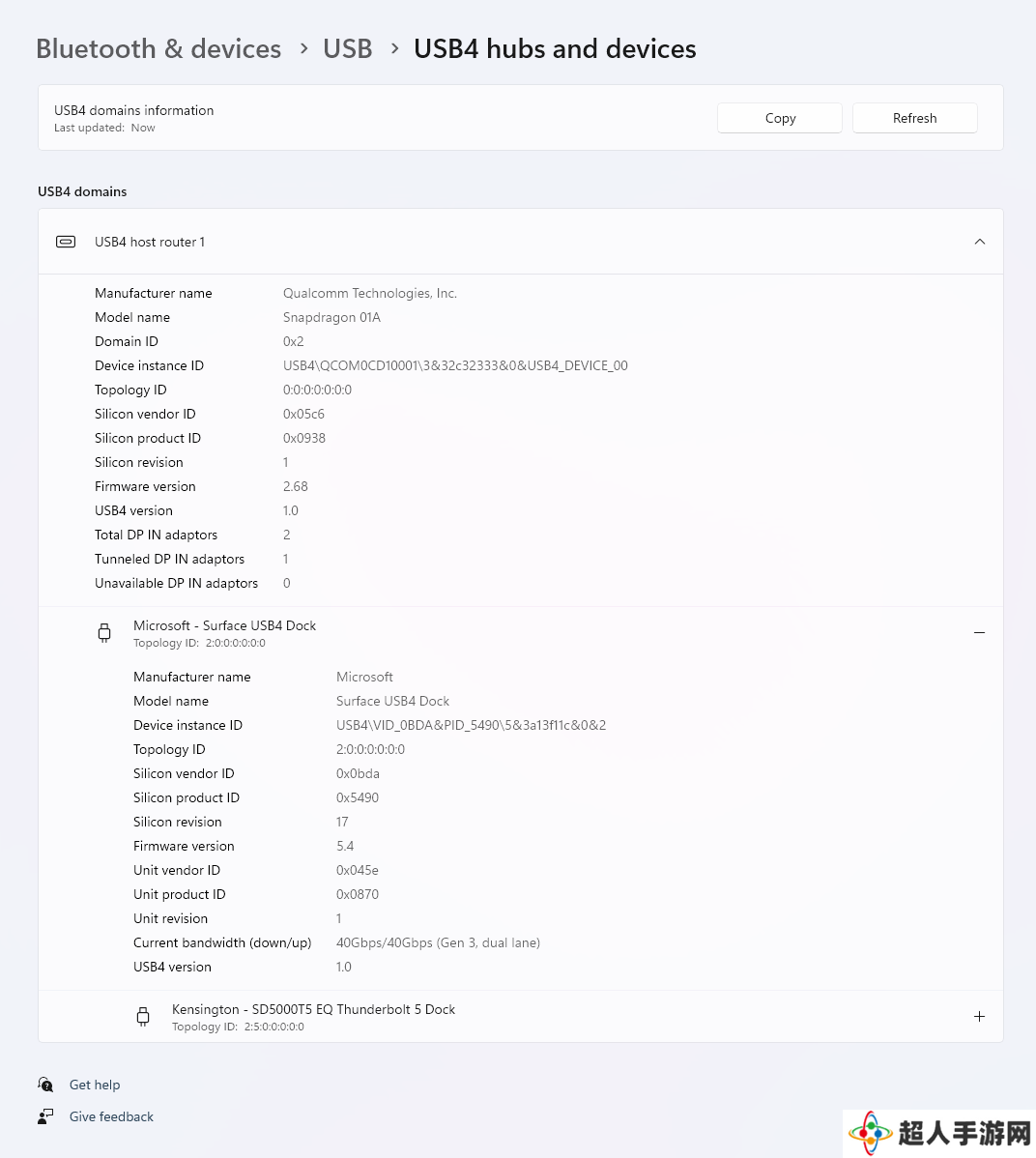Collapse the USB4 host router 1 chevron
1036x1158 pixels.
979,242
